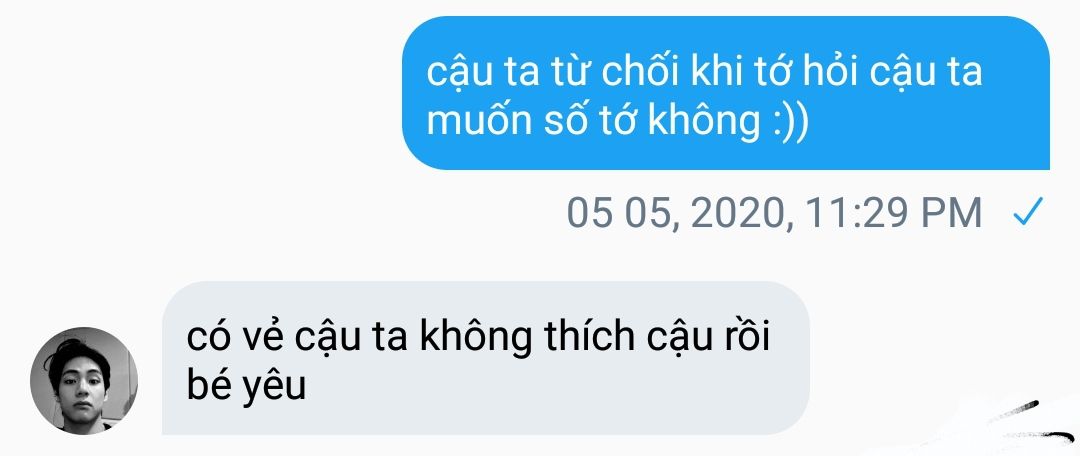Select the blue sent message bubble
The height and width of the screenshot is (456, 1080).
point(725,93)
